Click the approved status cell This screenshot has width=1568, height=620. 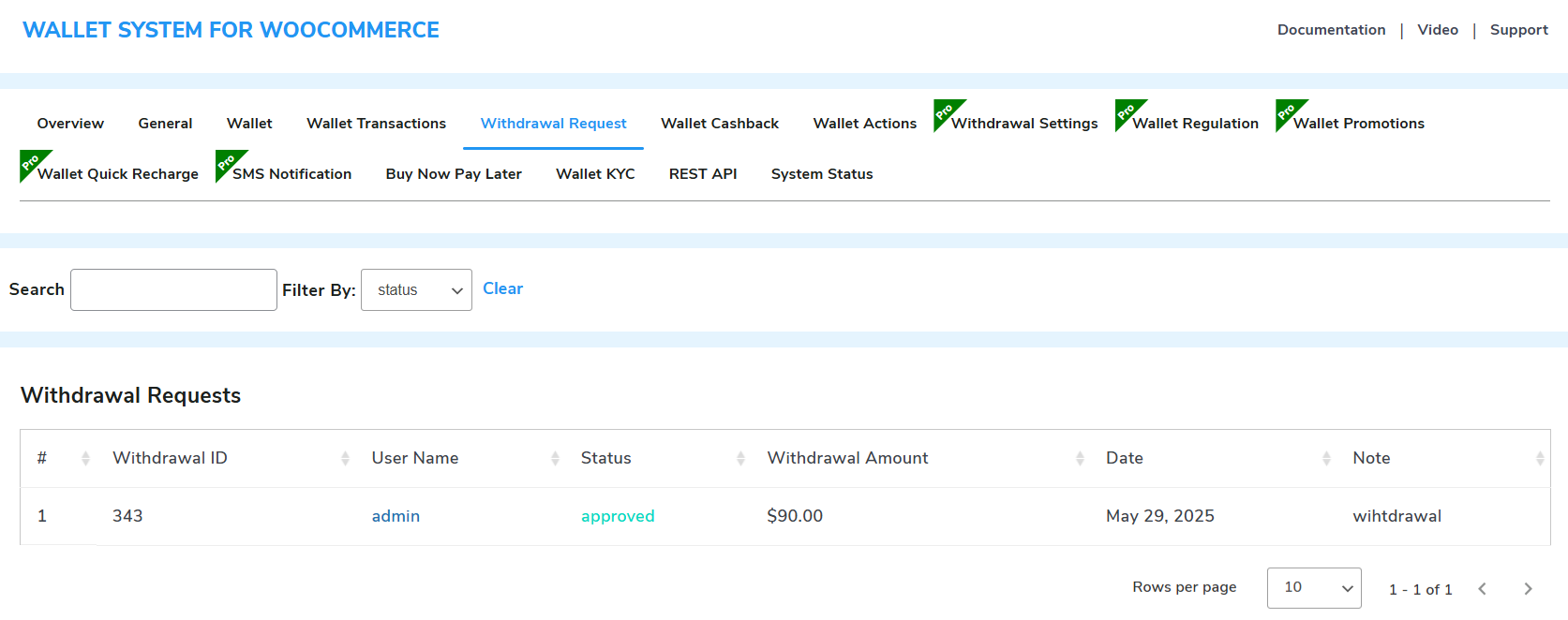coord(618,516)
